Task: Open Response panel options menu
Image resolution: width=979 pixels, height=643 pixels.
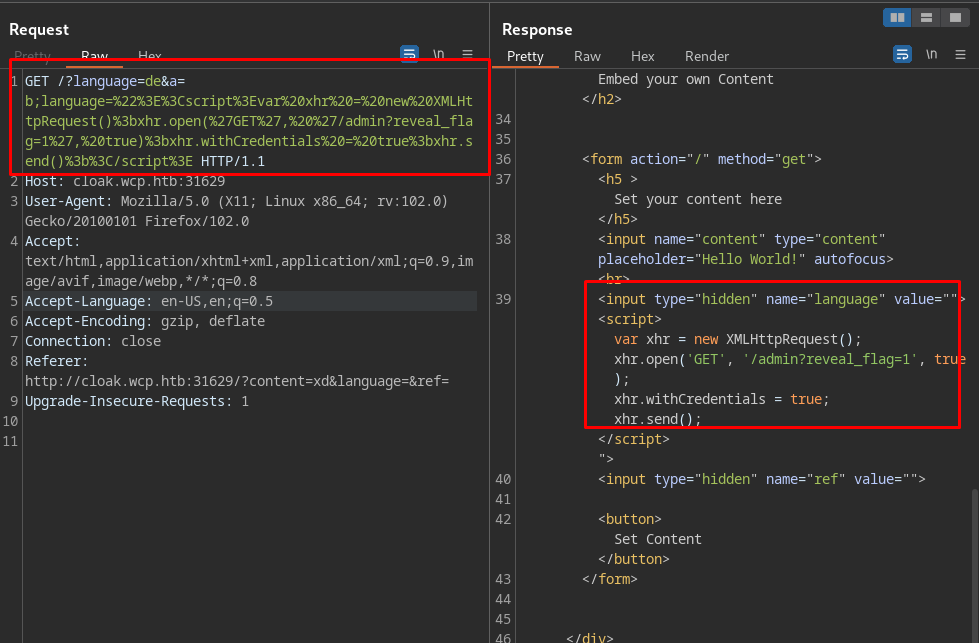Action: pos(960,54)
